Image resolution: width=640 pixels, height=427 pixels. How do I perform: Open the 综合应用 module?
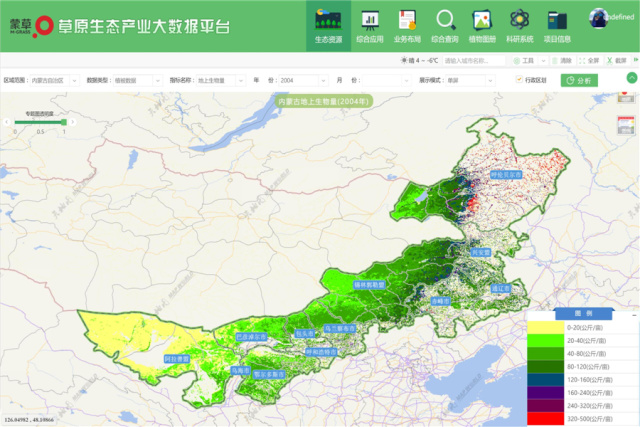[x=369, y=25]
